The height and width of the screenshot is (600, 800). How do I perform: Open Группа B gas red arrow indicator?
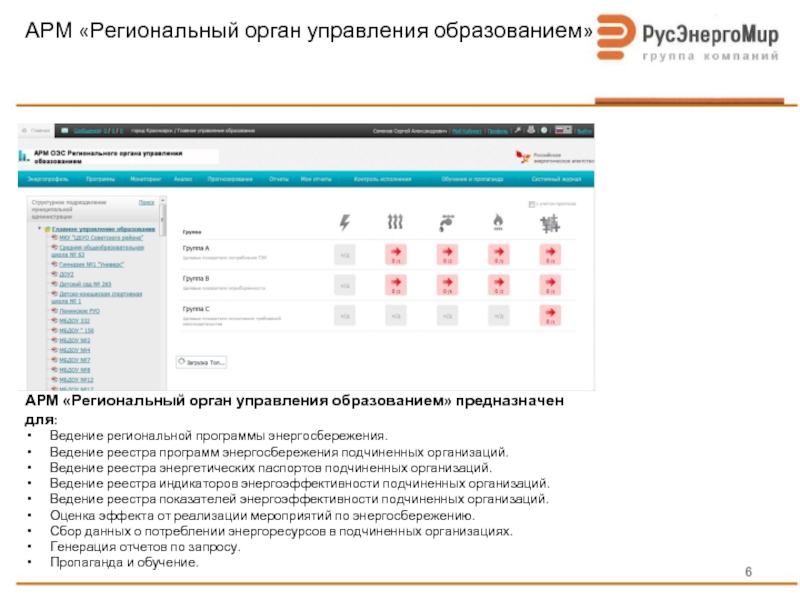click(499, 285)
